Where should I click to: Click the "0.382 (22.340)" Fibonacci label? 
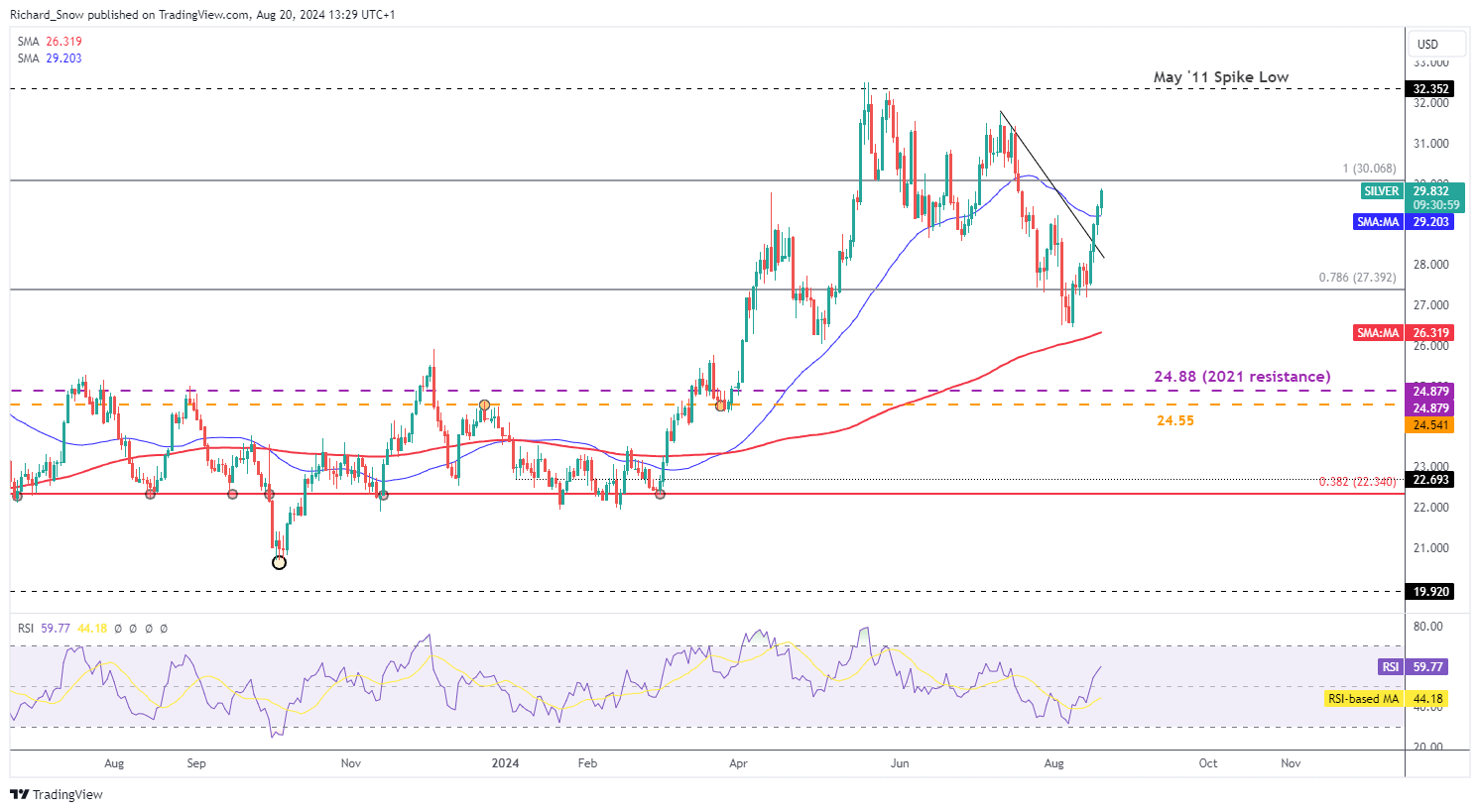(x=1357, y=482)
